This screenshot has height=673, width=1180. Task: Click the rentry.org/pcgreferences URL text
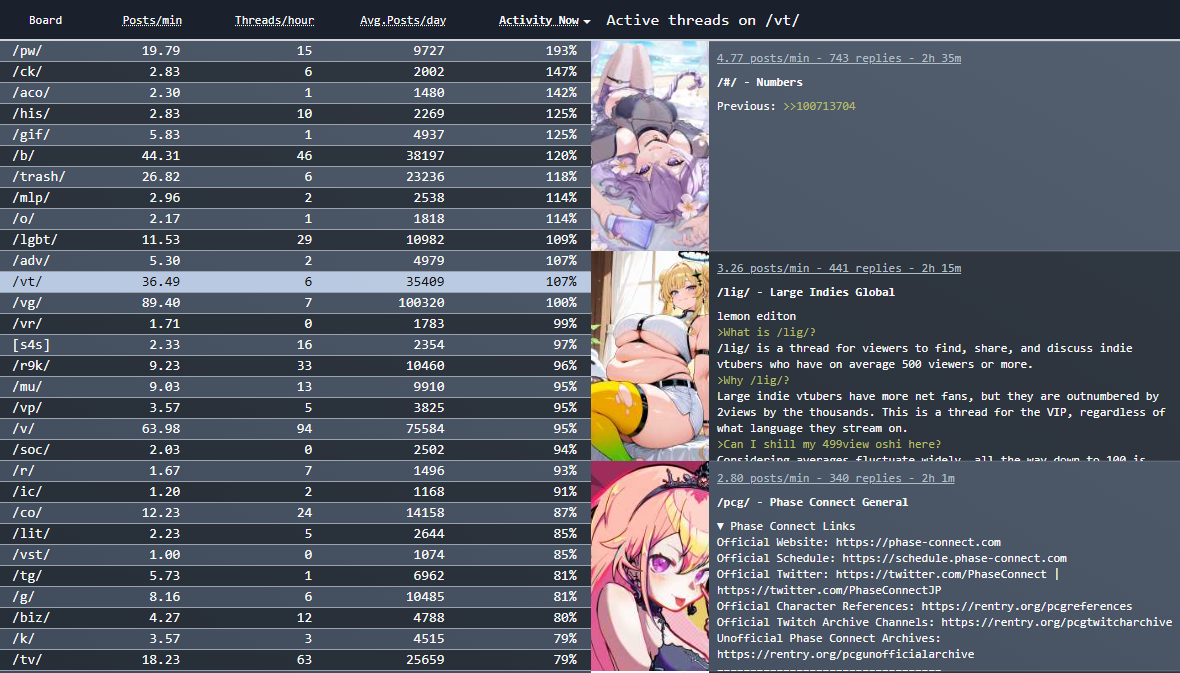click(1026, 606)
